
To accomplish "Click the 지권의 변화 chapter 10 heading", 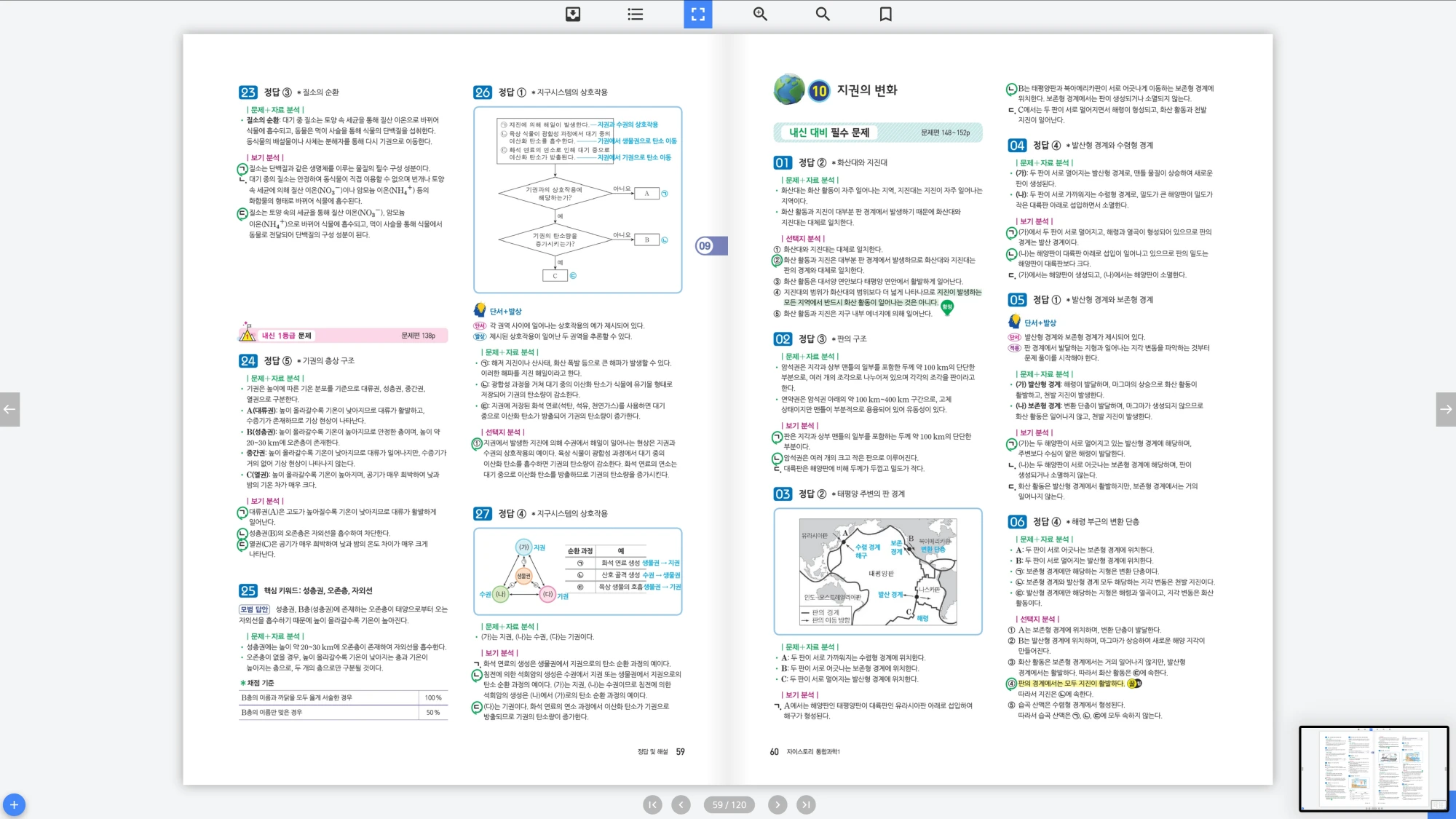I will (x=866, y=90).
